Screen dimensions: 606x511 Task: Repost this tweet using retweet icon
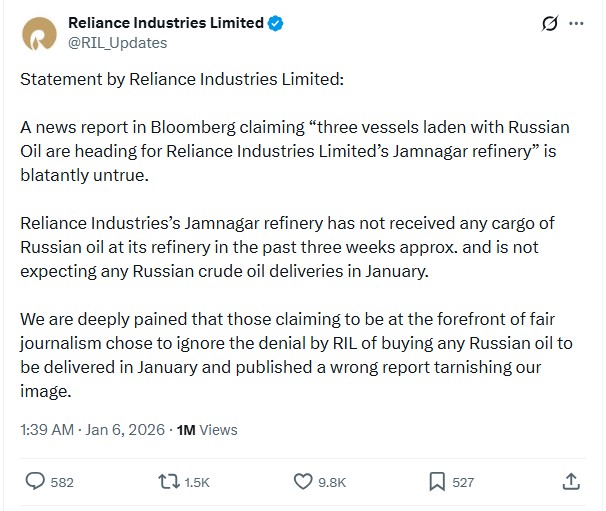[170, 481]
